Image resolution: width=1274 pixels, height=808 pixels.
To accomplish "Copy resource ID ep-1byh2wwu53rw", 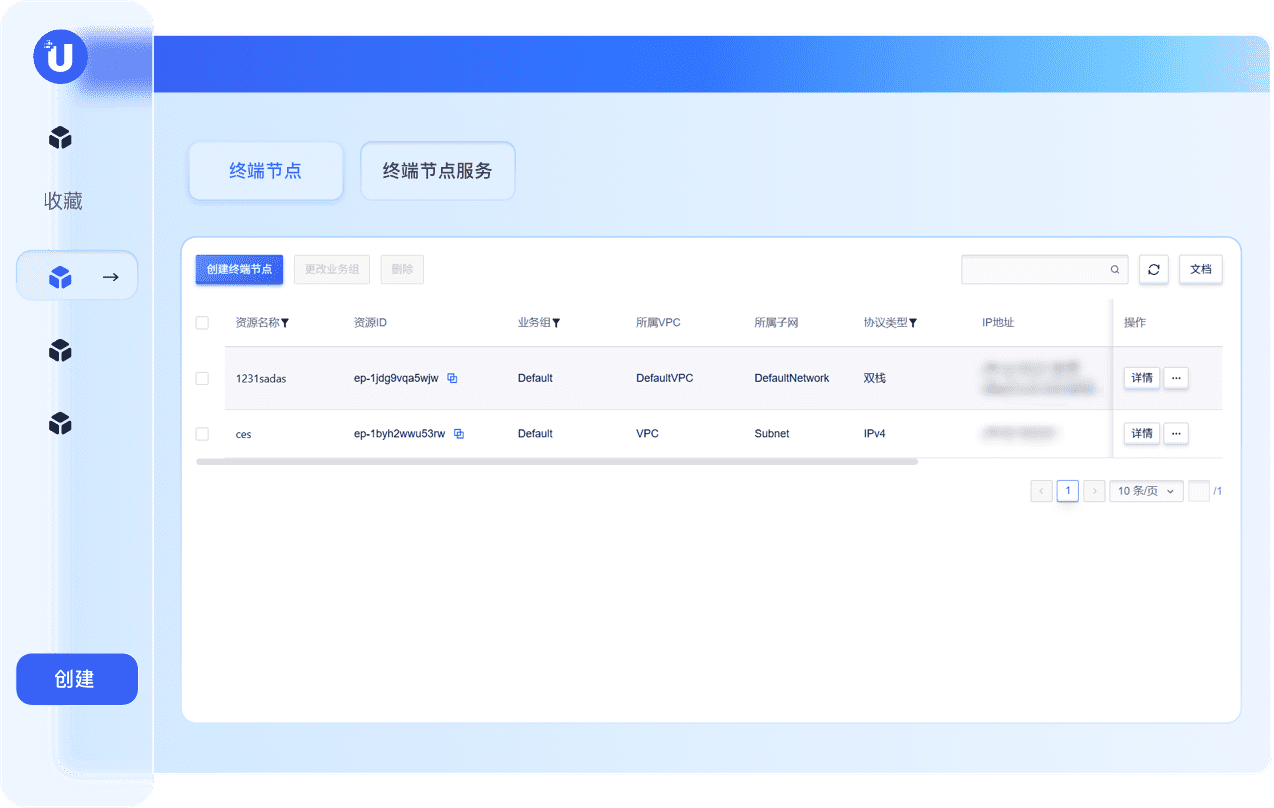I will (459, 434).
